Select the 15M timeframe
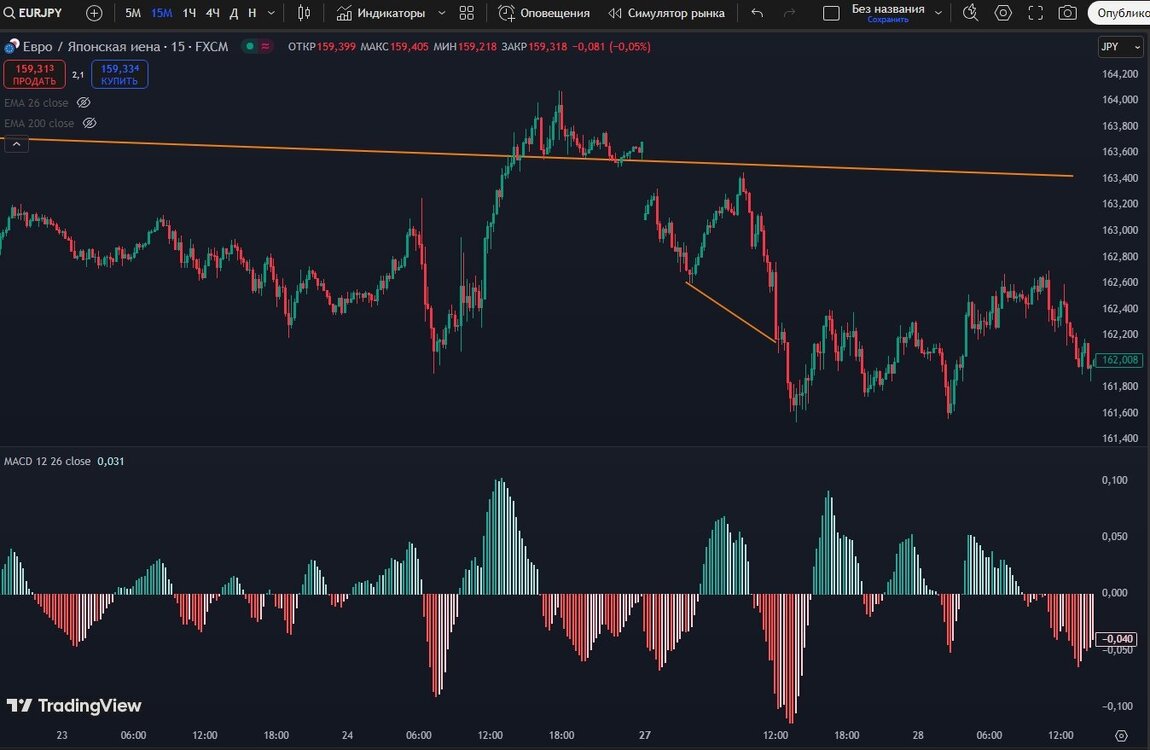This screenshot has width=1150, height=750. 161,12
